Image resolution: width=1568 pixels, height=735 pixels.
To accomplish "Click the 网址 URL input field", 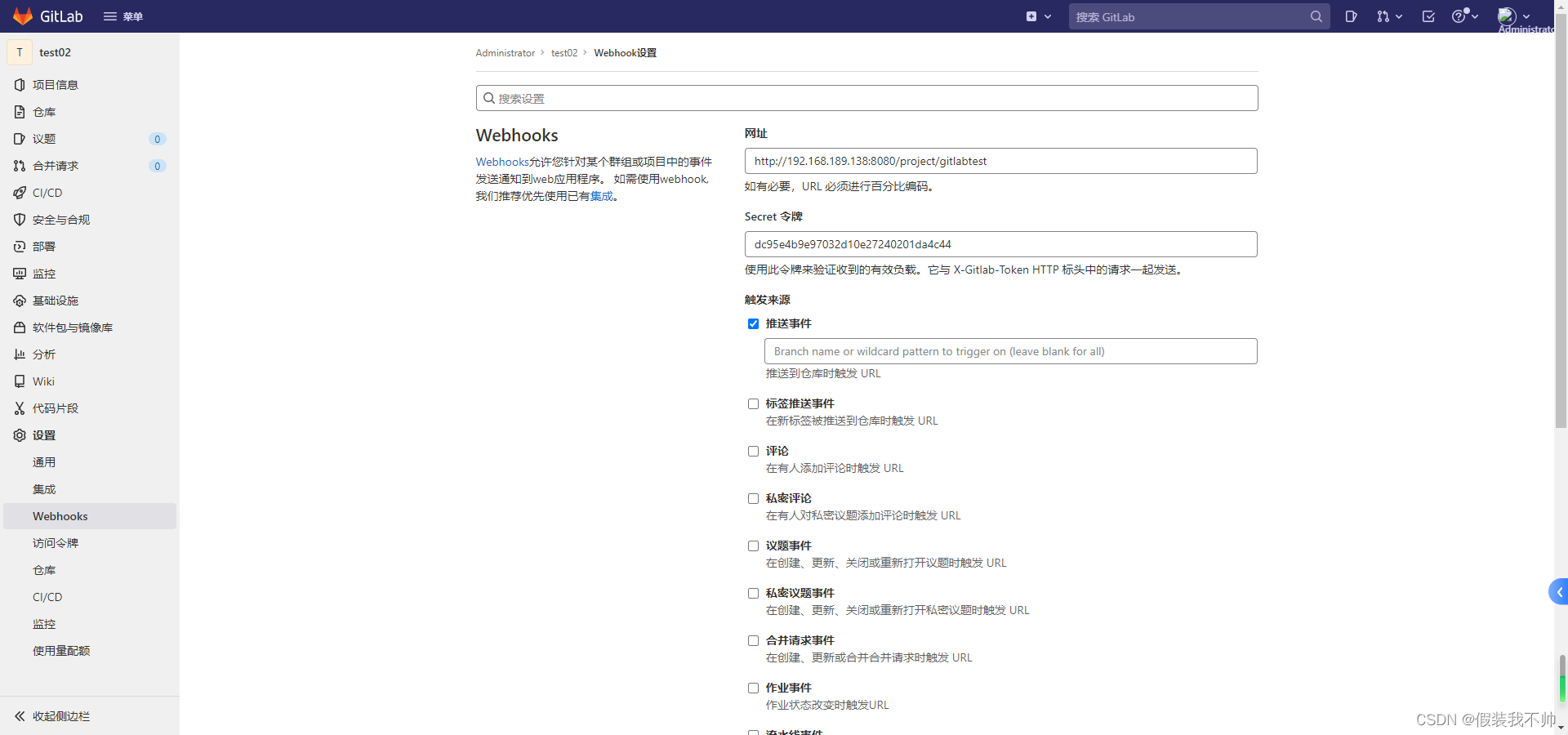I will 1000,161.
